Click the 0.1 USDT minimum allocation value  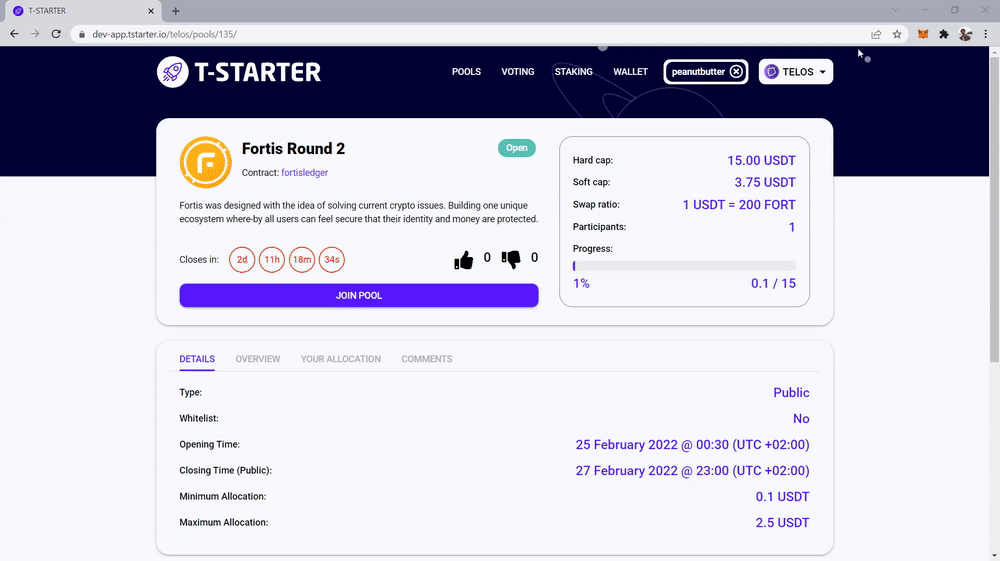(782, 497)
